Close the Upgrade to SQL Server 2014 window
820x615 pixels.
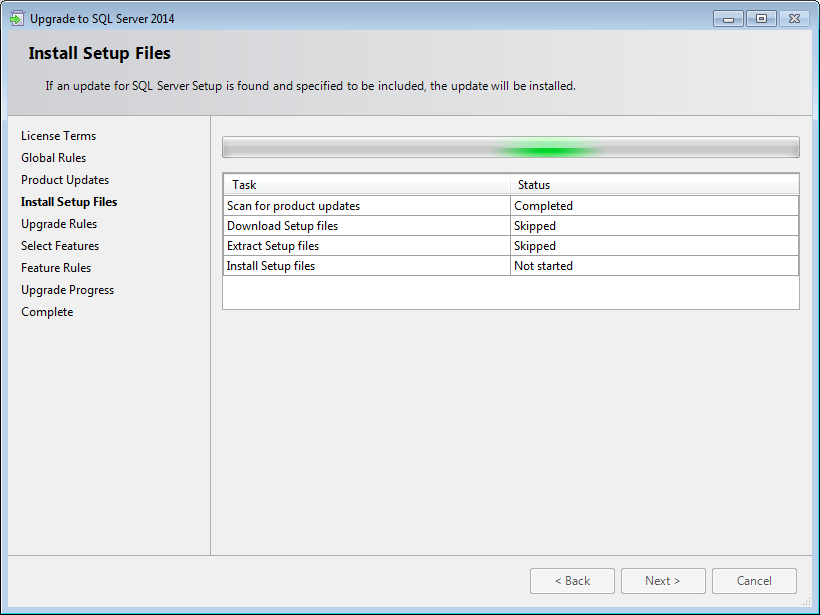(794, 19)
